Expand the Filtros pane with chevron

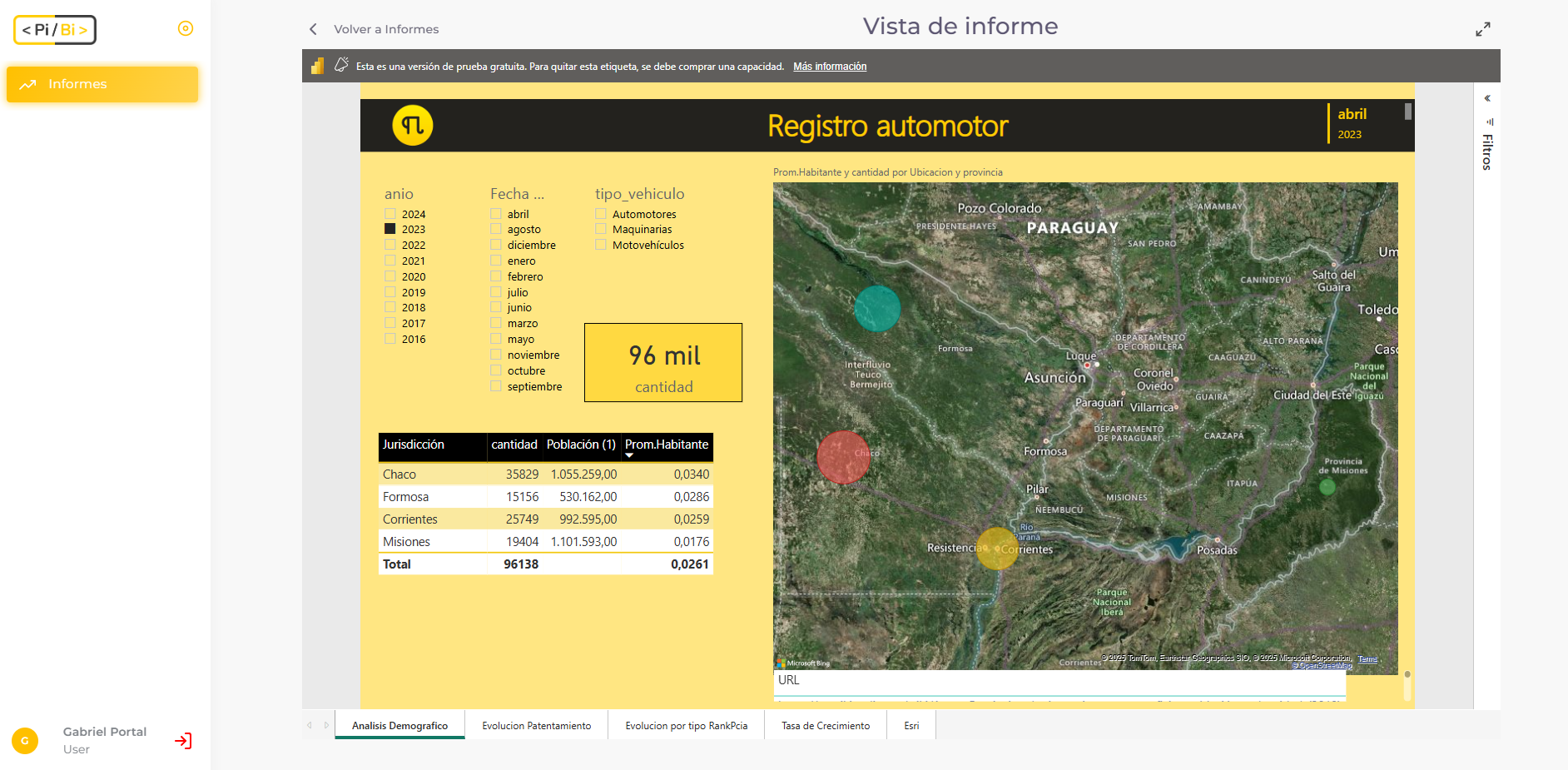point(1487,98)
